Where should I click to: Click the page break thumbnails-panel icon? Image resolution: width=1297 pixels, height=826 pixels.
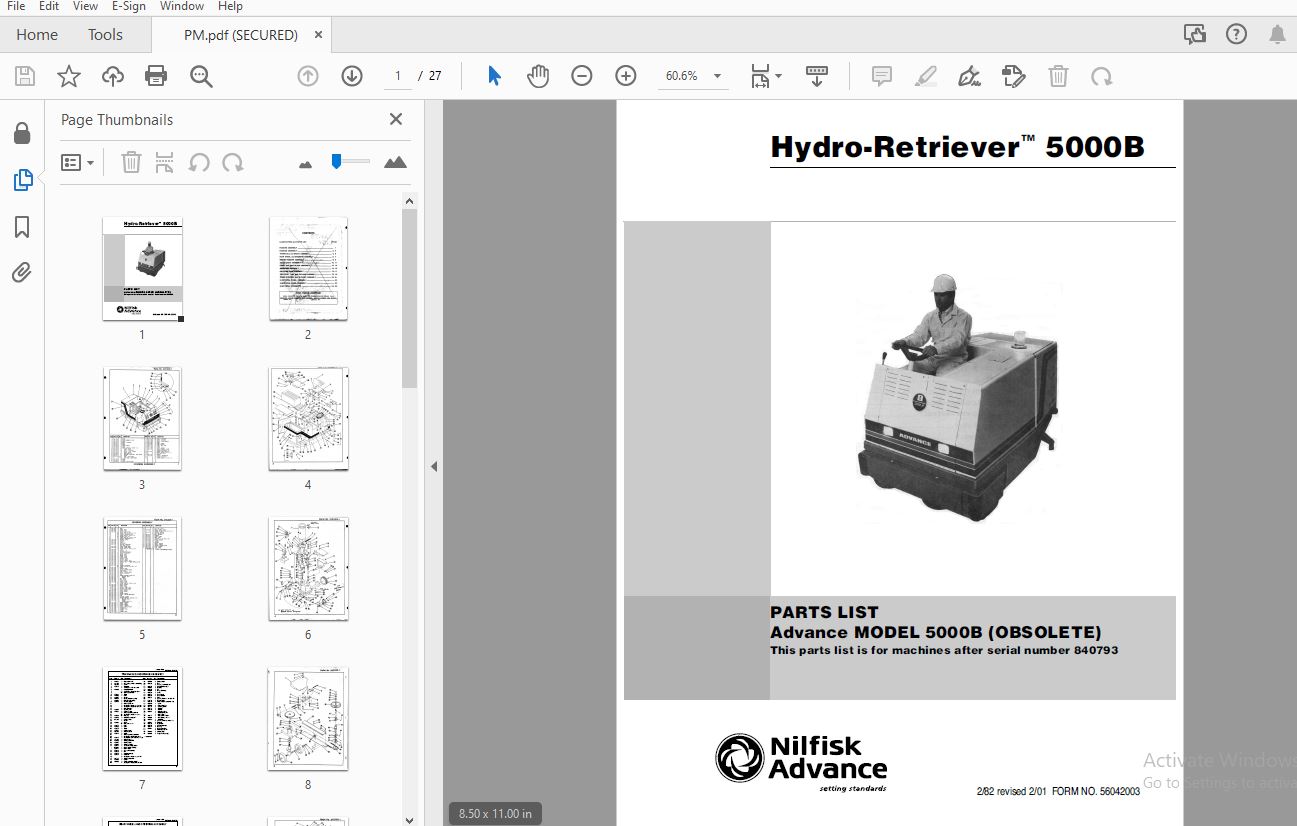coord(165,162)
